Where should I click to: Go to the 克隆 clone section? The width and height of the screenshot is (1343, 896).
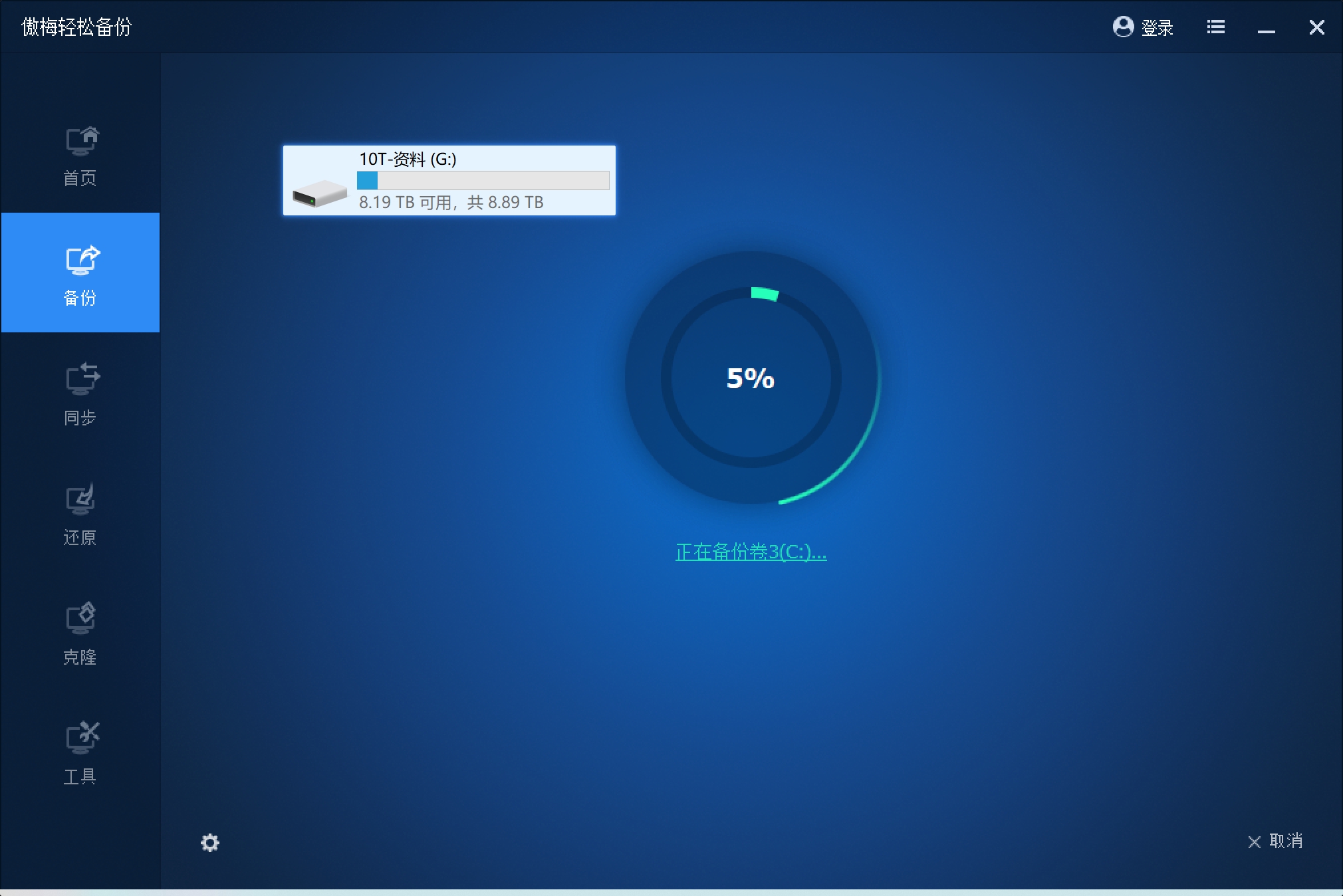pyautogui.click(x=80, y=633)
